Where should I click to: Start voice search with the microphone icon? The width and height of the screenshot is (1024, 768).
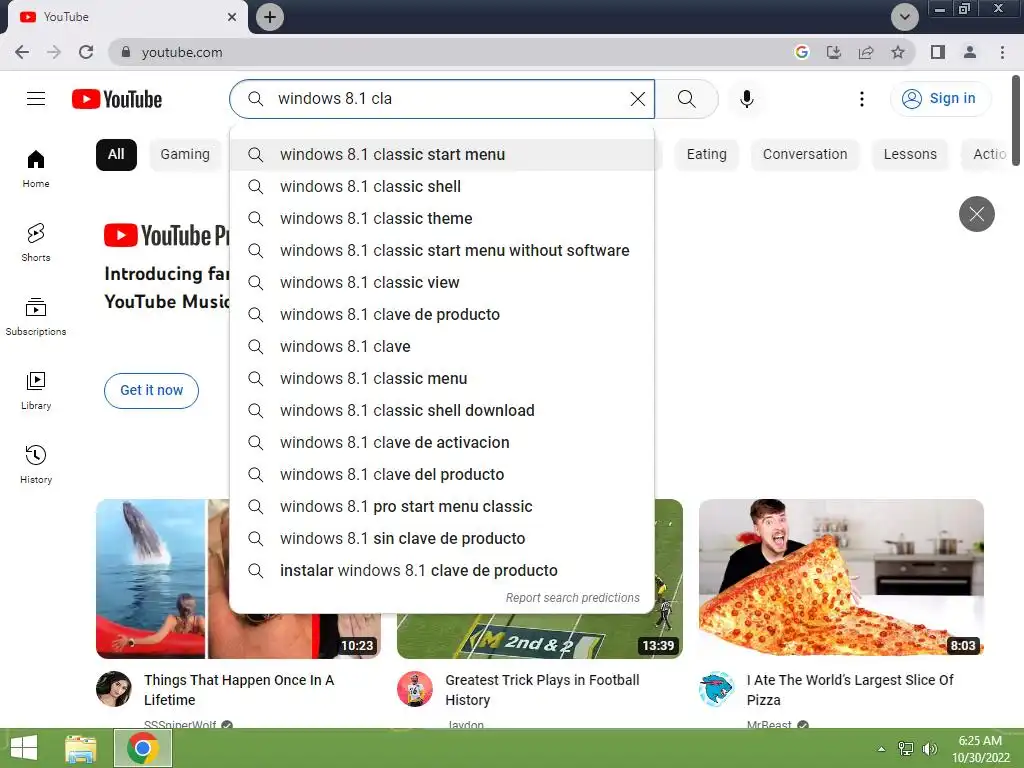click(x=746, y=99)
